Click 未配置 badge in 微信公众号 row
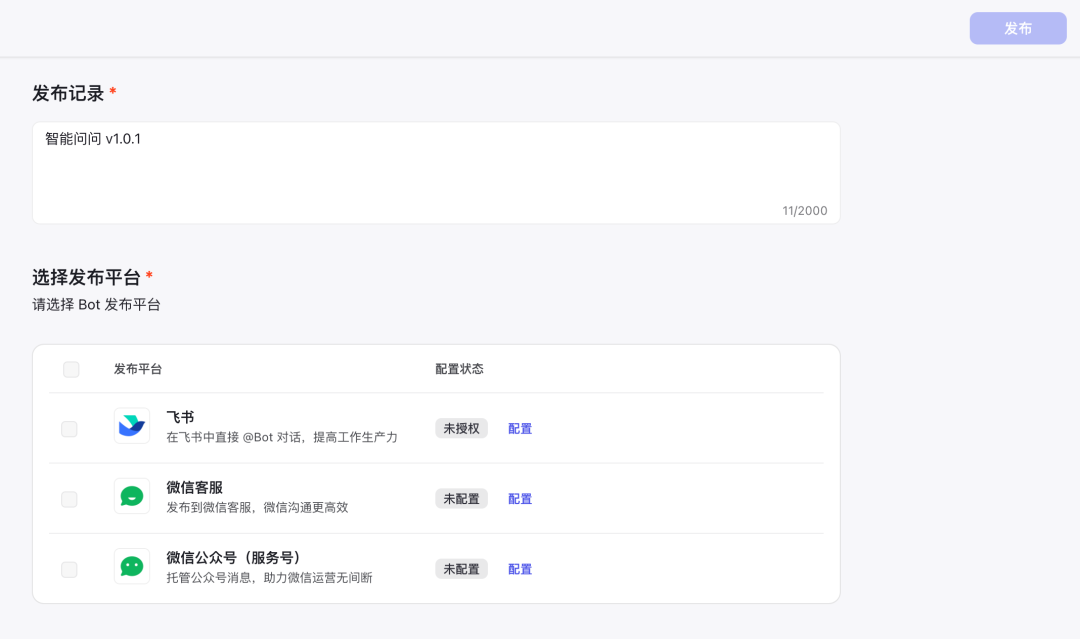1080x639 pixels. pyautogui.click(x=461, y=569)
